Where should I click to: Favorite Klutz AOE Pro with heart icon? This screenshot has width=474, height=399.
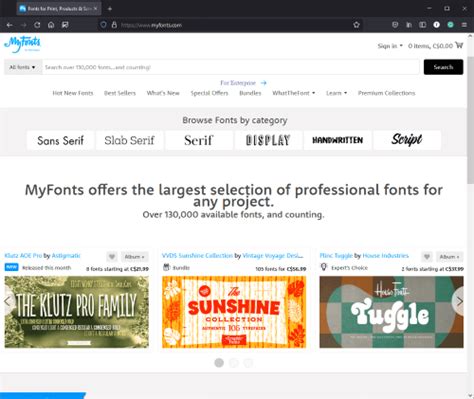(x=112, y=257)
